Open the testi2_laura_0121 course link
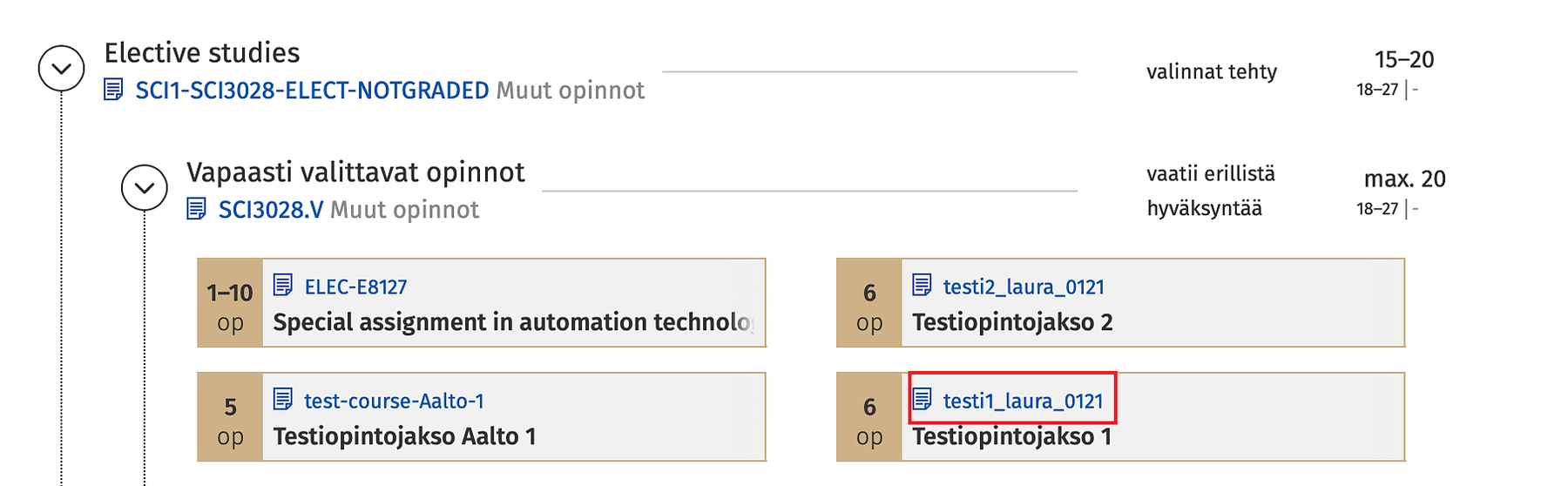The image size is (1568, 486). pyautogui.click(x=1024, y=287)
